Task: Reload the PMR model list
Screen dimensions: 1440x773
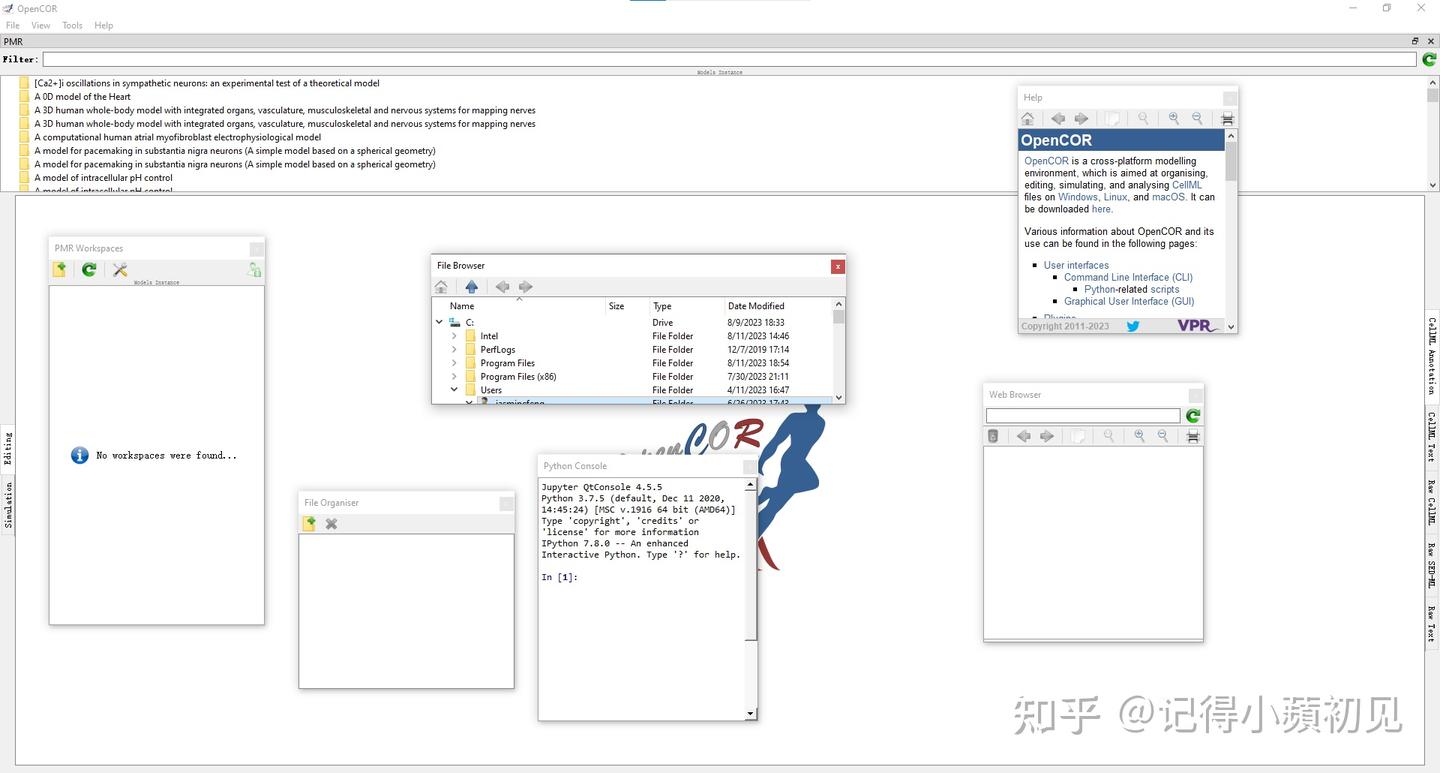Action: tap(1429, 60)
